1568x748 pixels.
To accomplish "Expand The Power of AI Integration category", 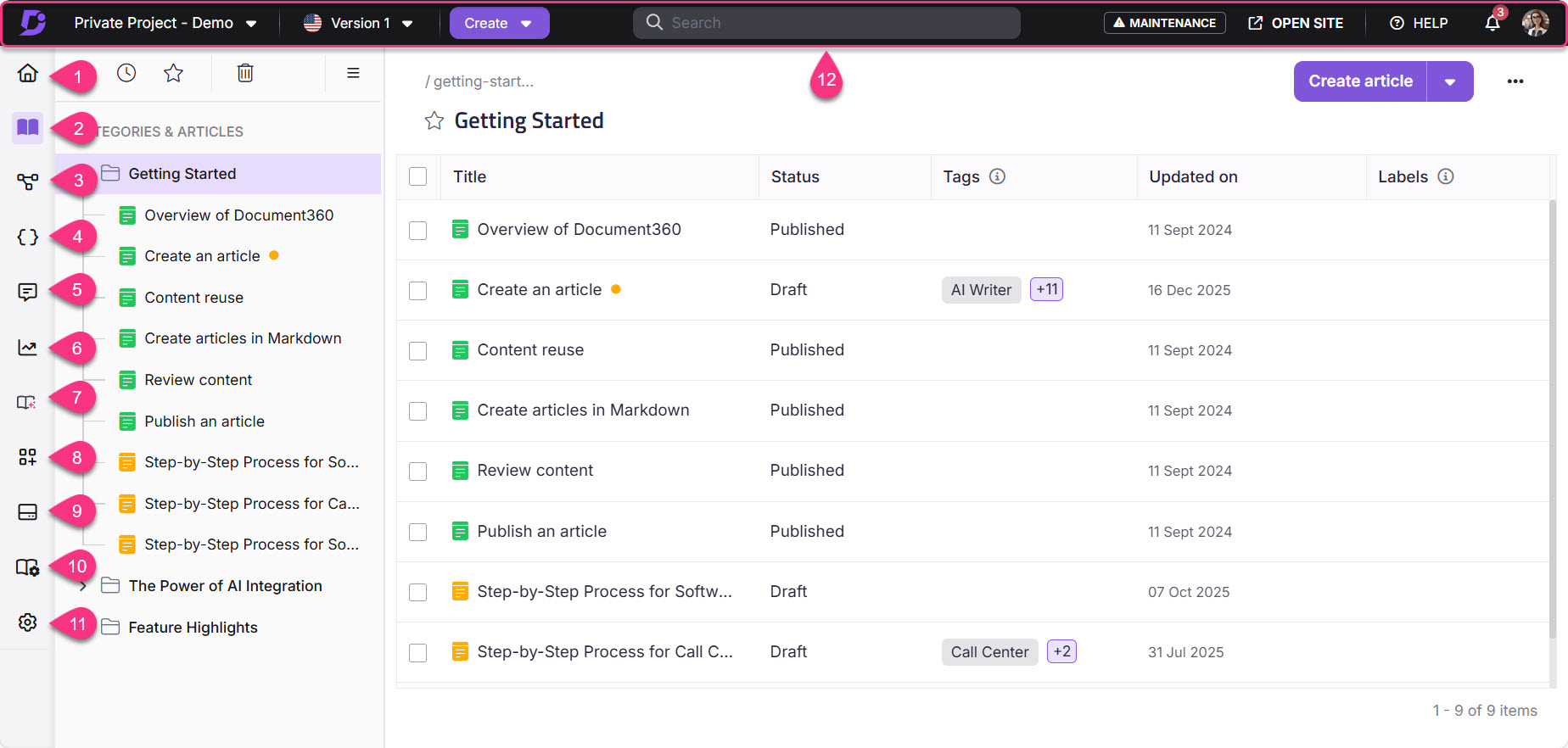I will [x=82, y=585].
